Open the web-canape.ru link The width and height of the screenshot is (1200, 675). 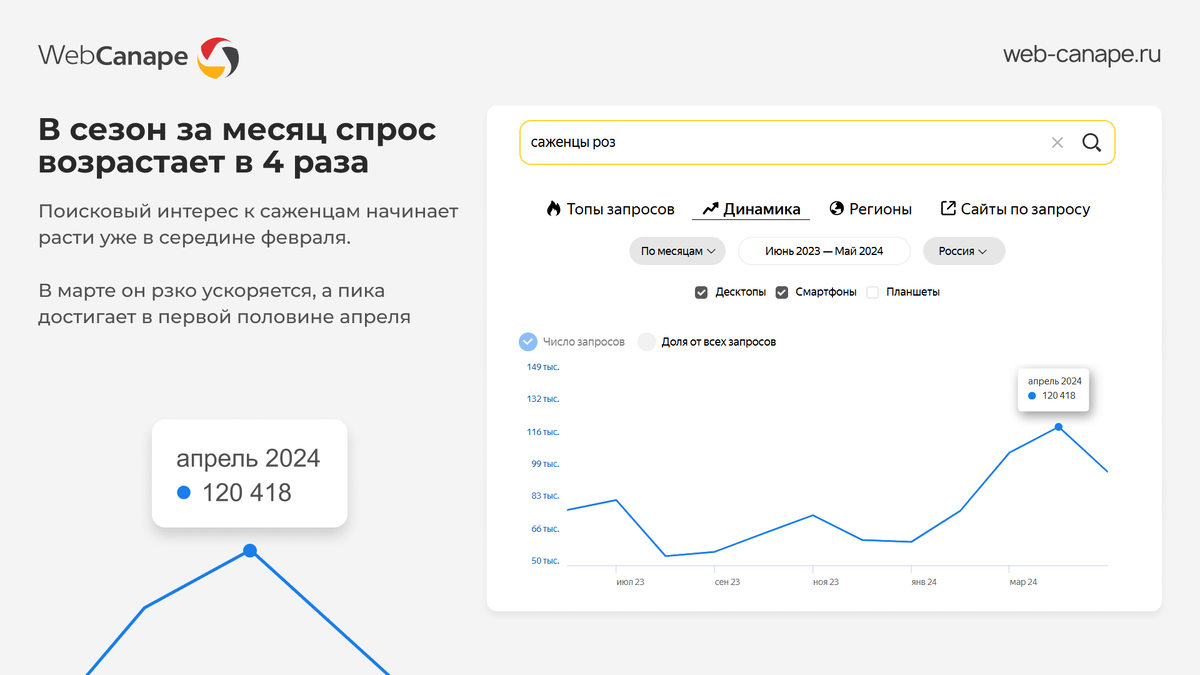point(1081,55)
